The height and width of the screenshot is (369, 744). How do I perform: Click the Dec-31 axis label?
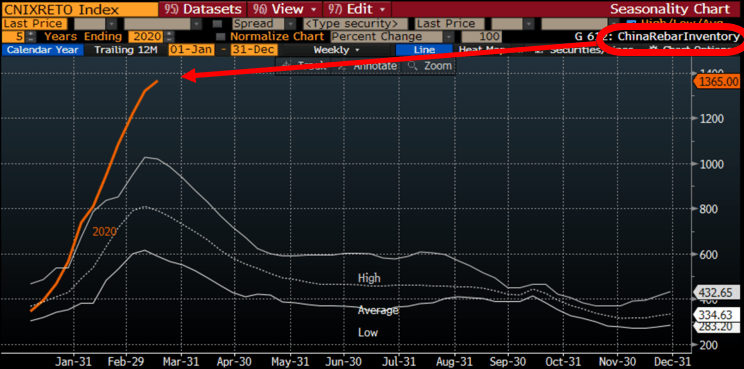coord(672,361)
